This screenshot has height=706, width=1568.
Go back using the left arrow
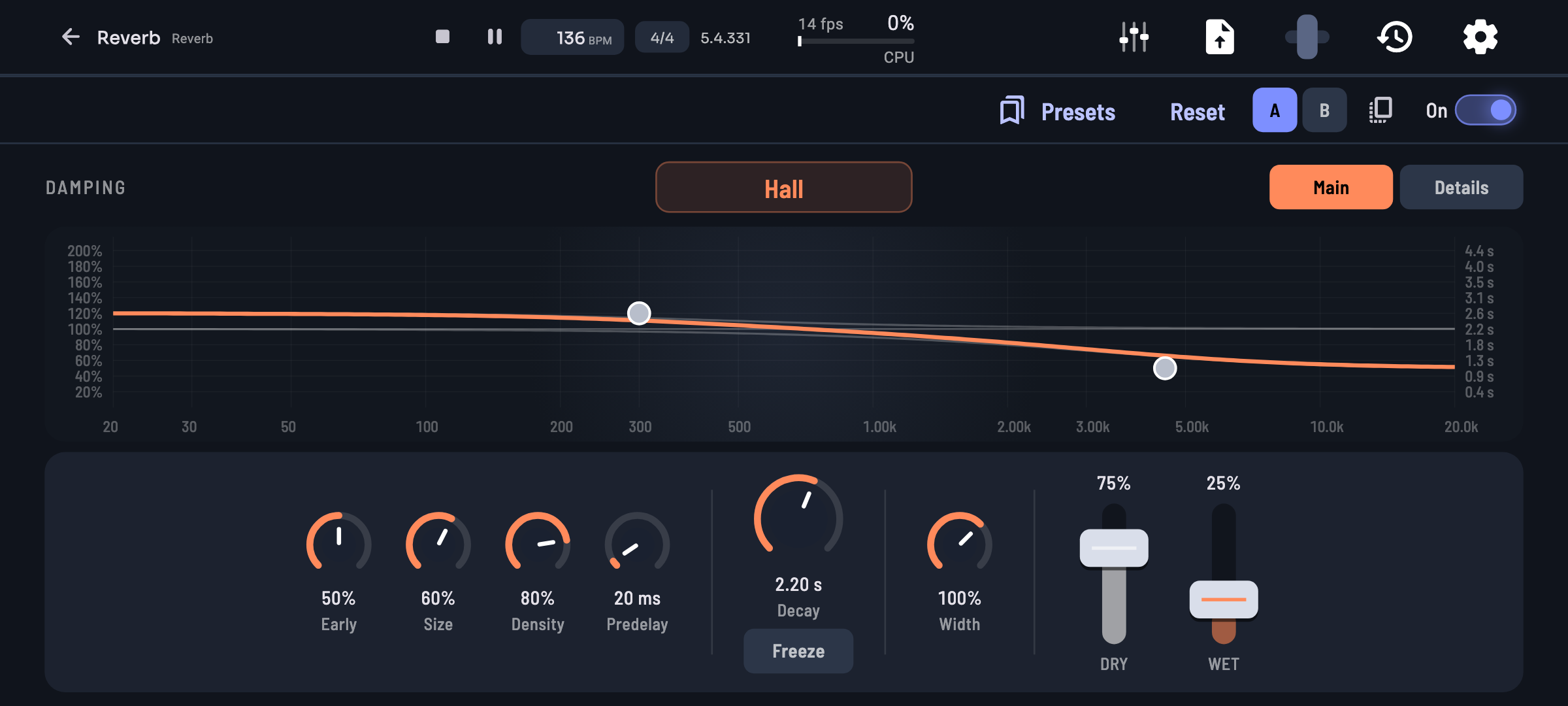tap(71, 37)
